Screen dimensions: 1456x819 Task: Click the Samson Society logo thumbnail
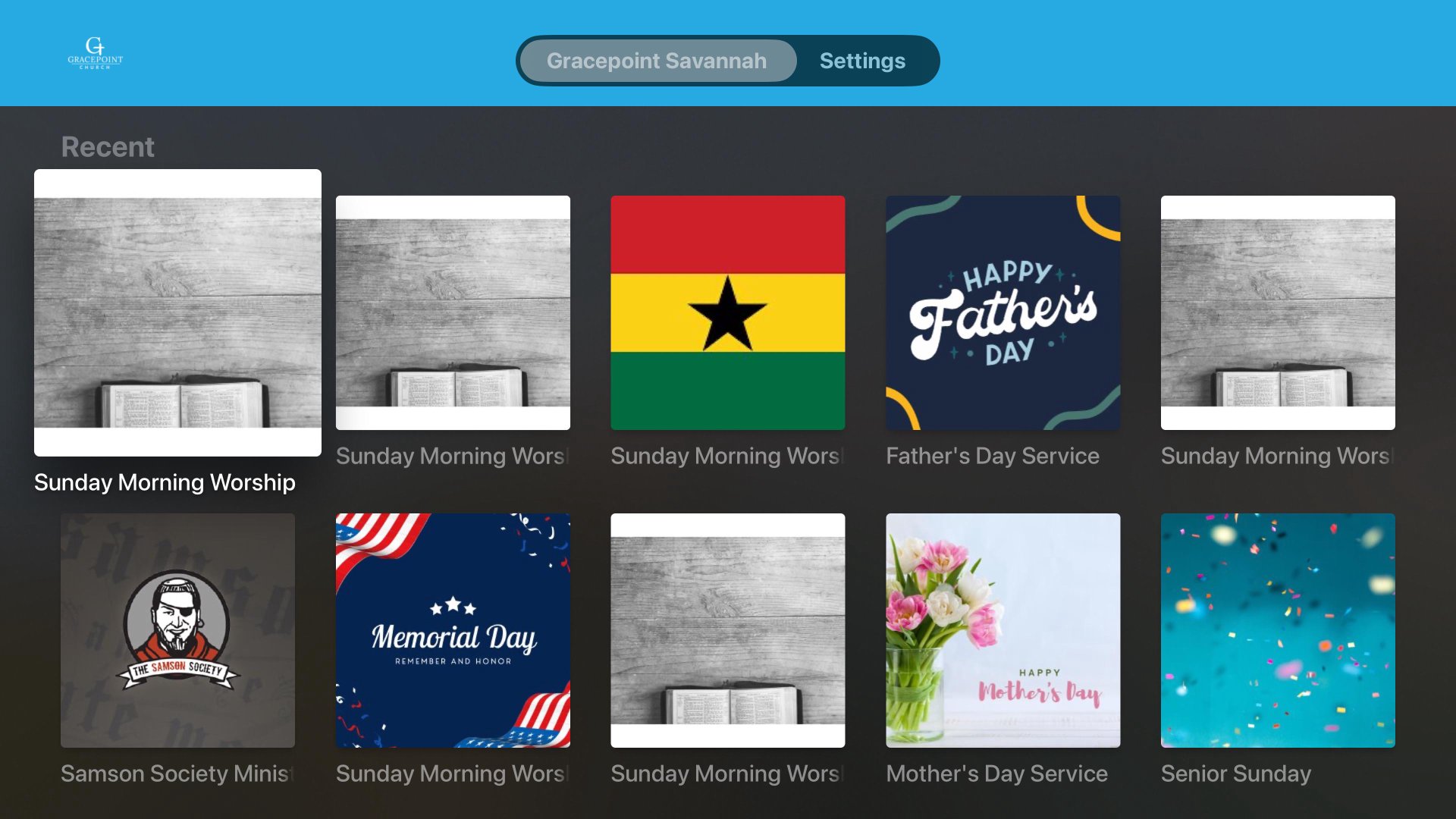pos(177,630)
